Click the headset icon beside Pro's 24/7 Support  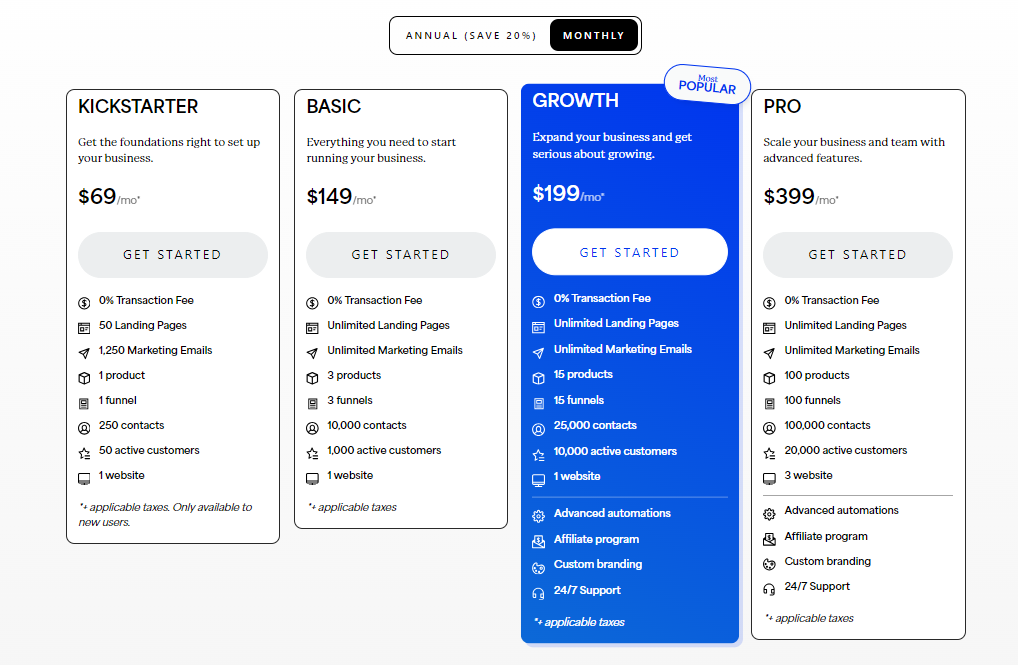[769, 590]
